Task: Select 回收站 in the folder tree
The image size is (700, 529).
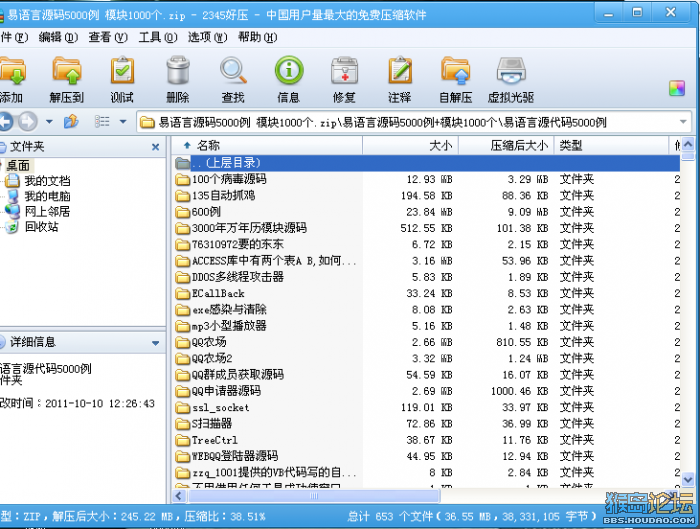Action: [42, 227]
